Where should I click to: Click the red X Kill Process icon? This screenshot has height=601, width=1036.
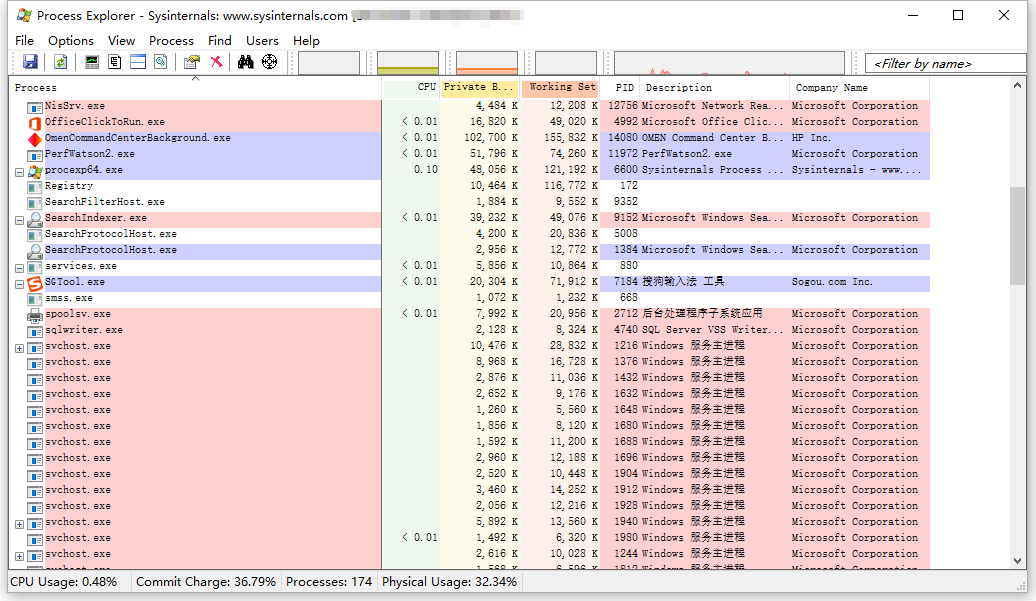point(216,63)
